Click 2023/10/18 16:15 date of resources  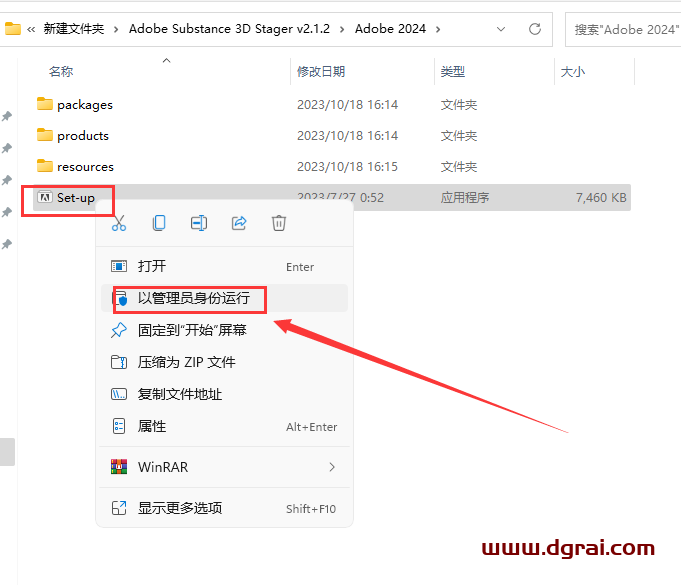click(347, 167)
